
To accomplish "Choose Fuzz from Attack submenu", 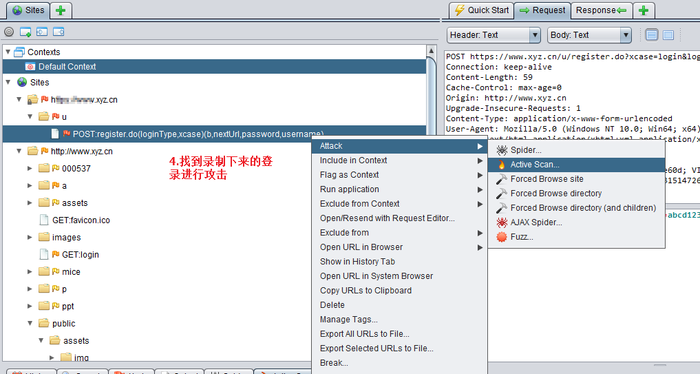I will [576, 237].
